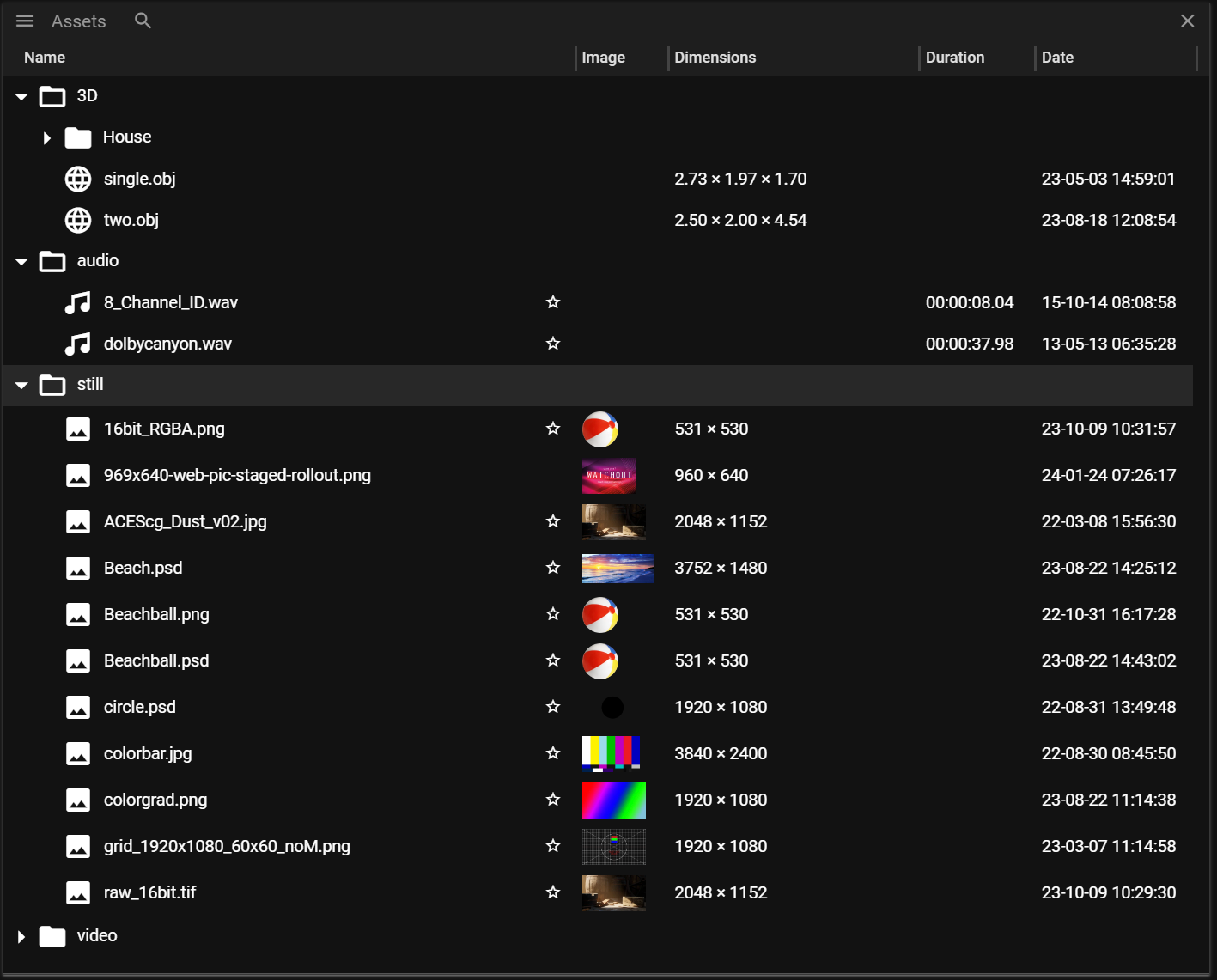Toggle the star for Beach.psd

553,567
